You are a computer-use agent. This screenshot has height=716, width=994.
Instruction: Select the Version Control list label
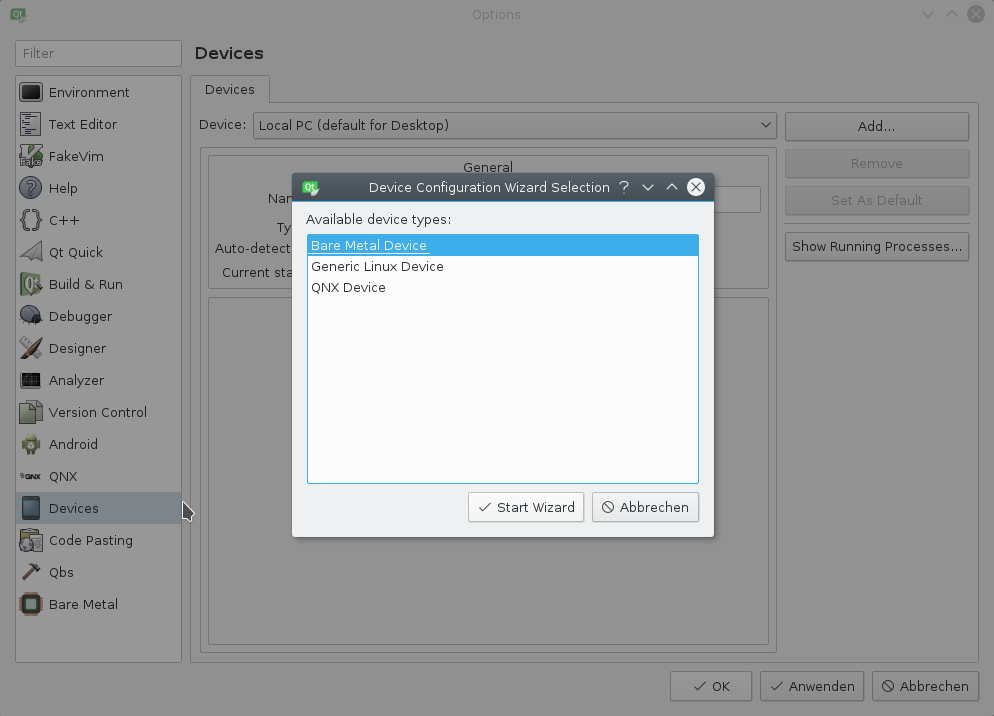click(x=98, y=412)
